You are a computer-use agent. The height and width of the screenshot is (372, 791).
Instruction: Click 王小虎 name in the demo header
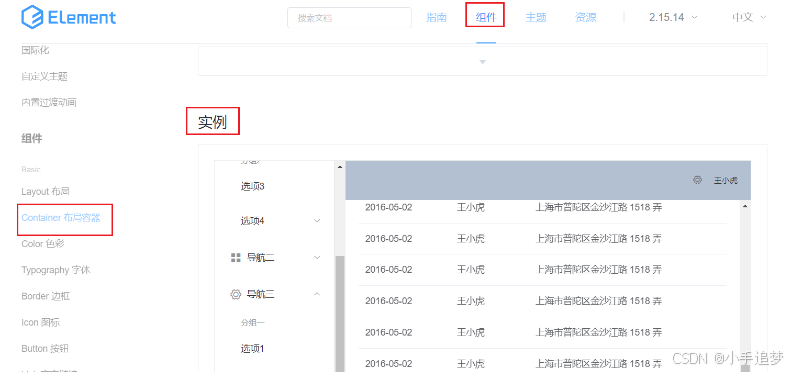coord(725,180)
